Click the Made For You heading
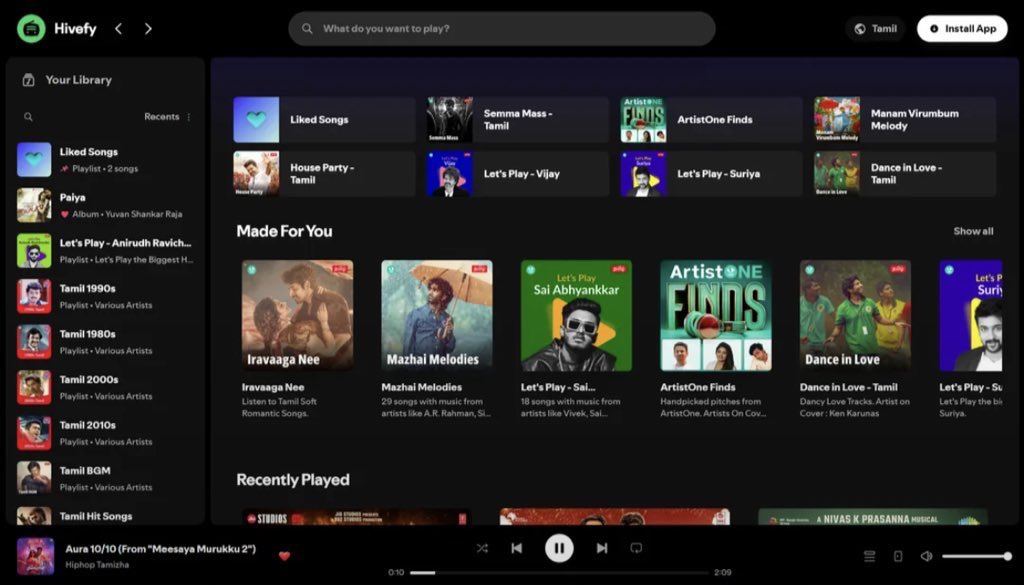The width and height of the screenshot is (1024, 585). (284, 231)
